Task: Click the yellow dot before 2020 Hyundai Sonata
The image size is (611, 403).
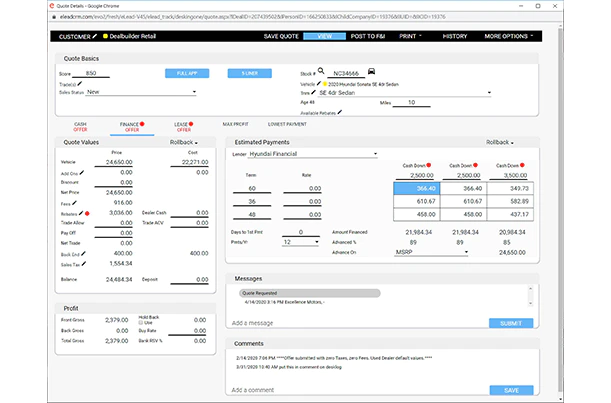Action: pyautogui.click(x=325, y=84)
